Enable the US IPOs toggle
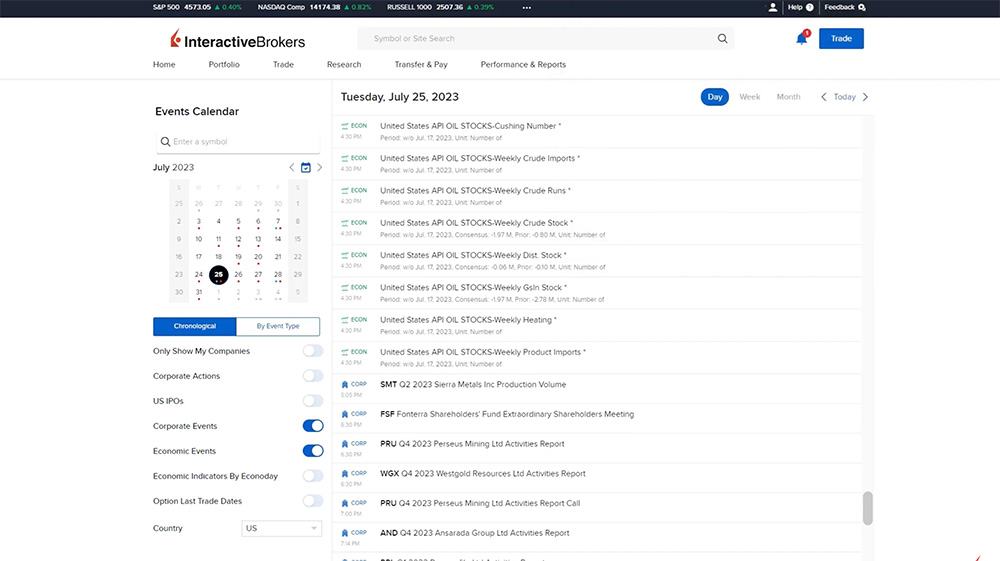Image resolution: width=1000 pixels, height=561 pixels. pyautogui.click(x=313, y=401)
